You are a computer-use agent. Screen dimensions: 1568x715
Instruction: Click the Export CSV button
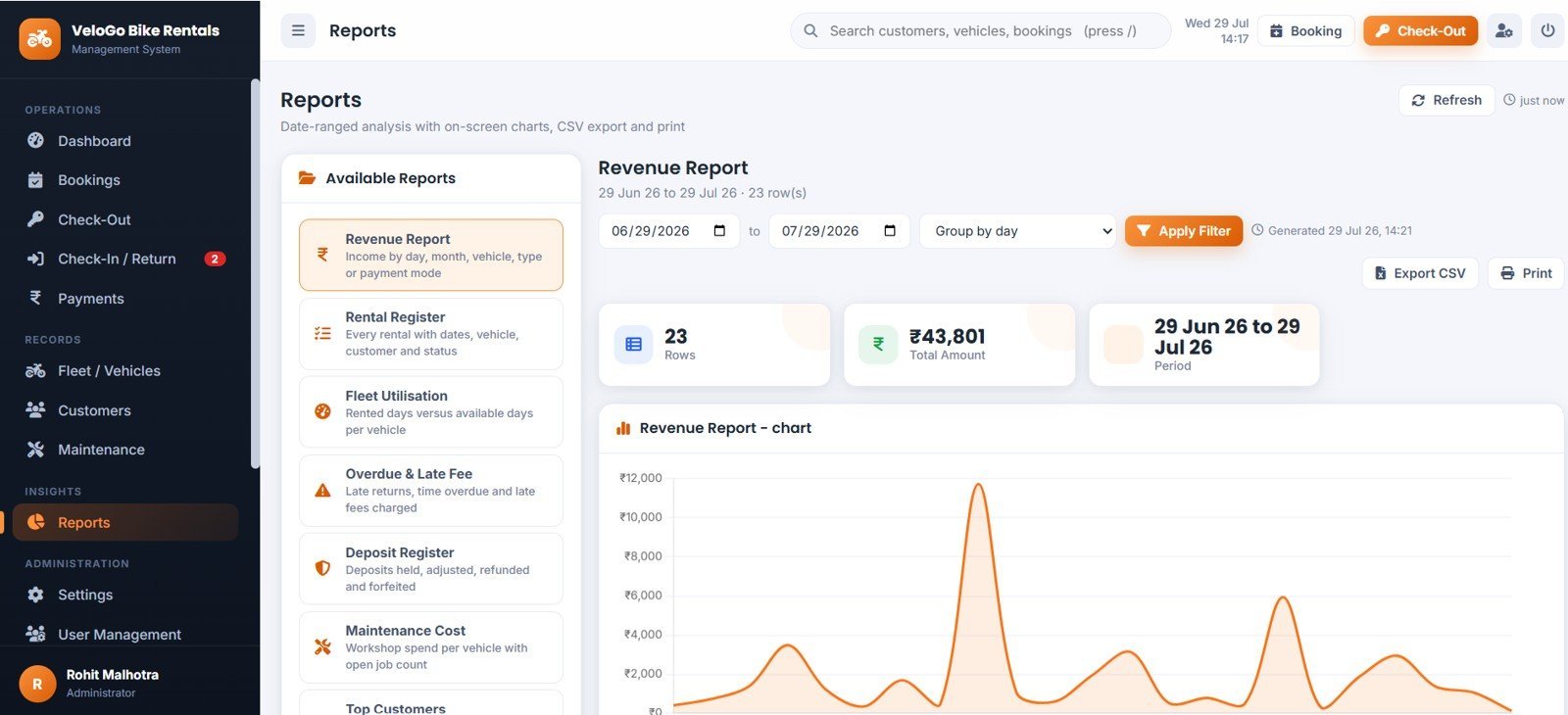click(1420, 273)
